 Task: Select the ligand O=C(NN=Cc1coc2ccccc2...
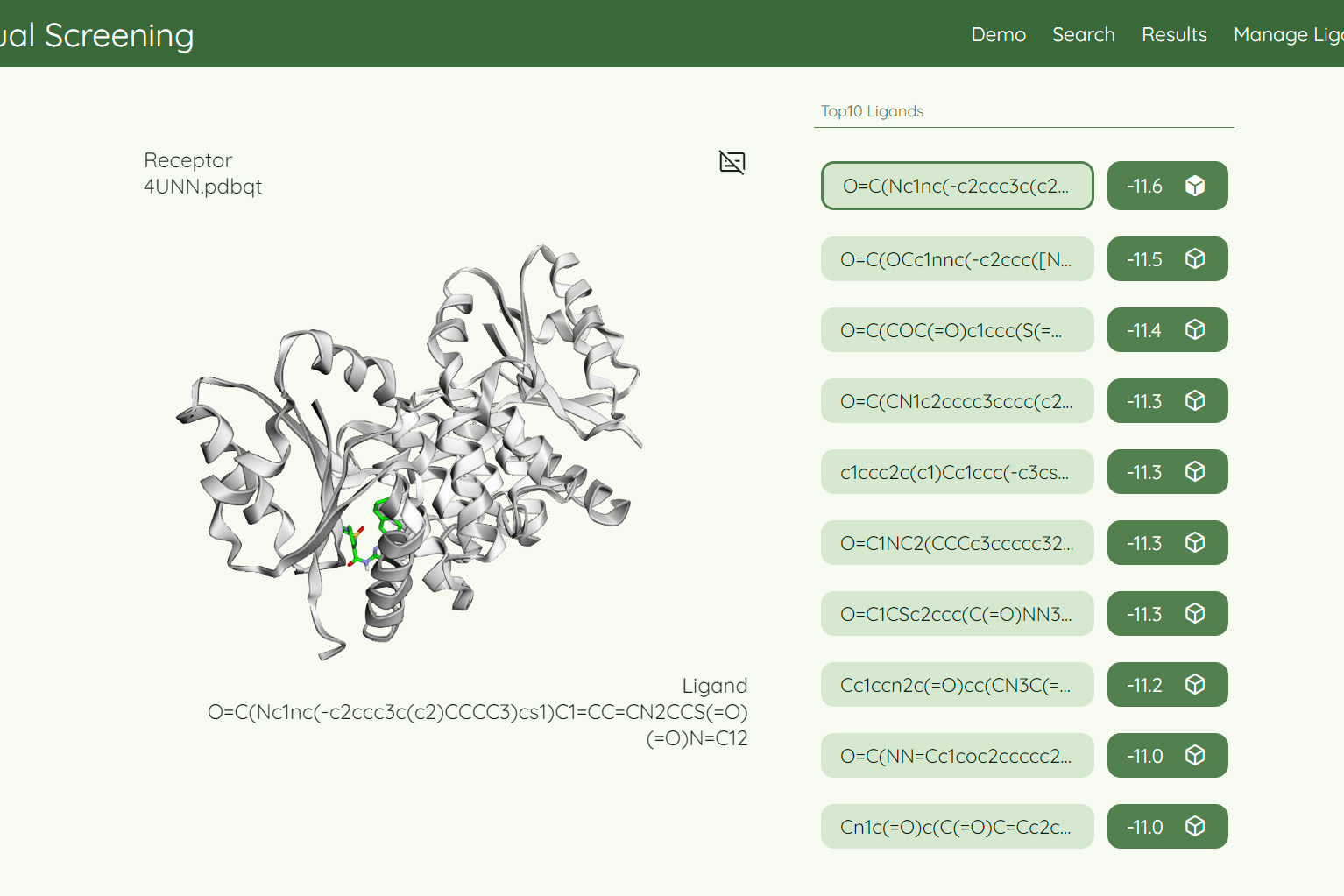click(x=957, y=756)
